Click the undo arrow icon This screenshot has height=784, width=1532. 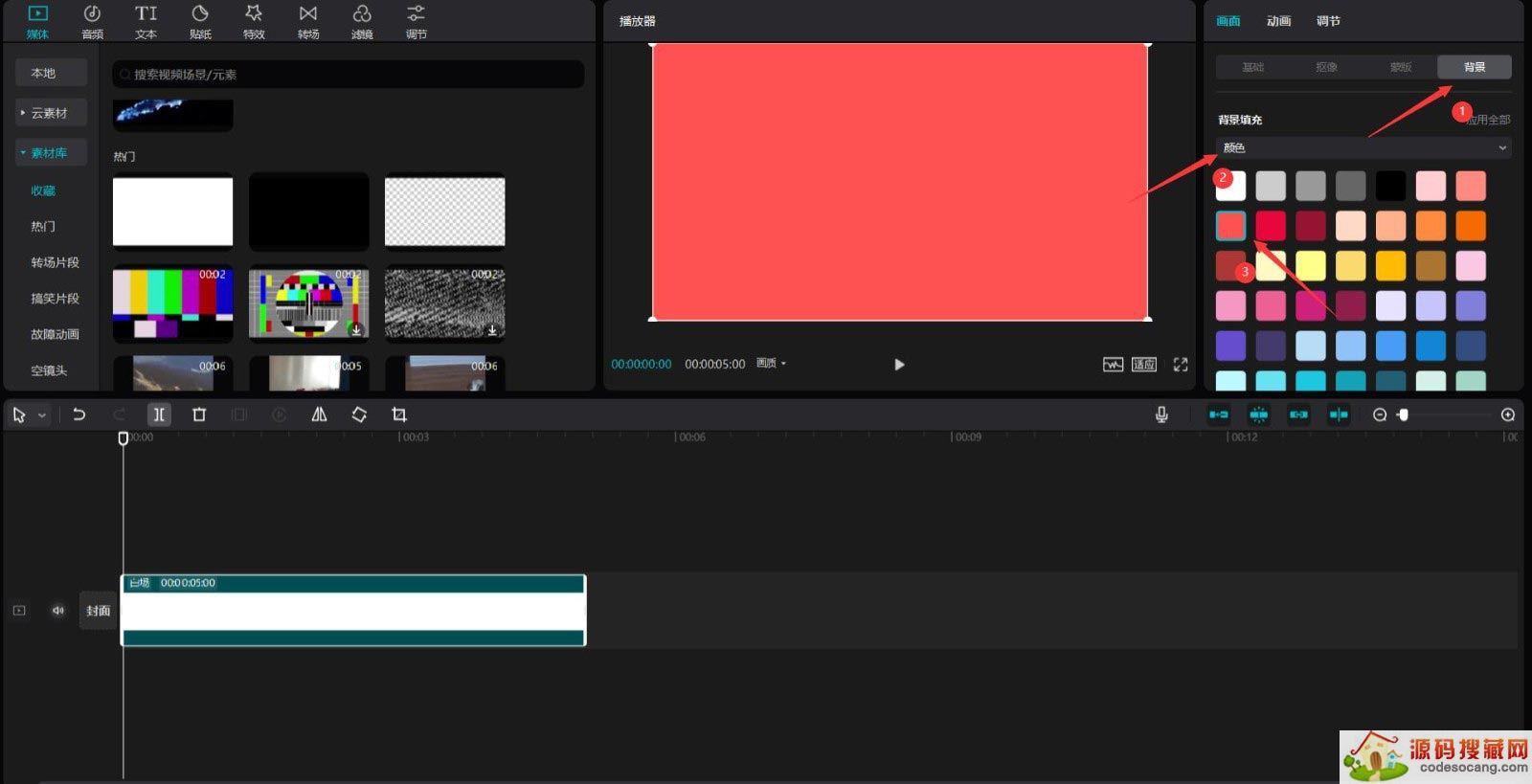point(79,414)
